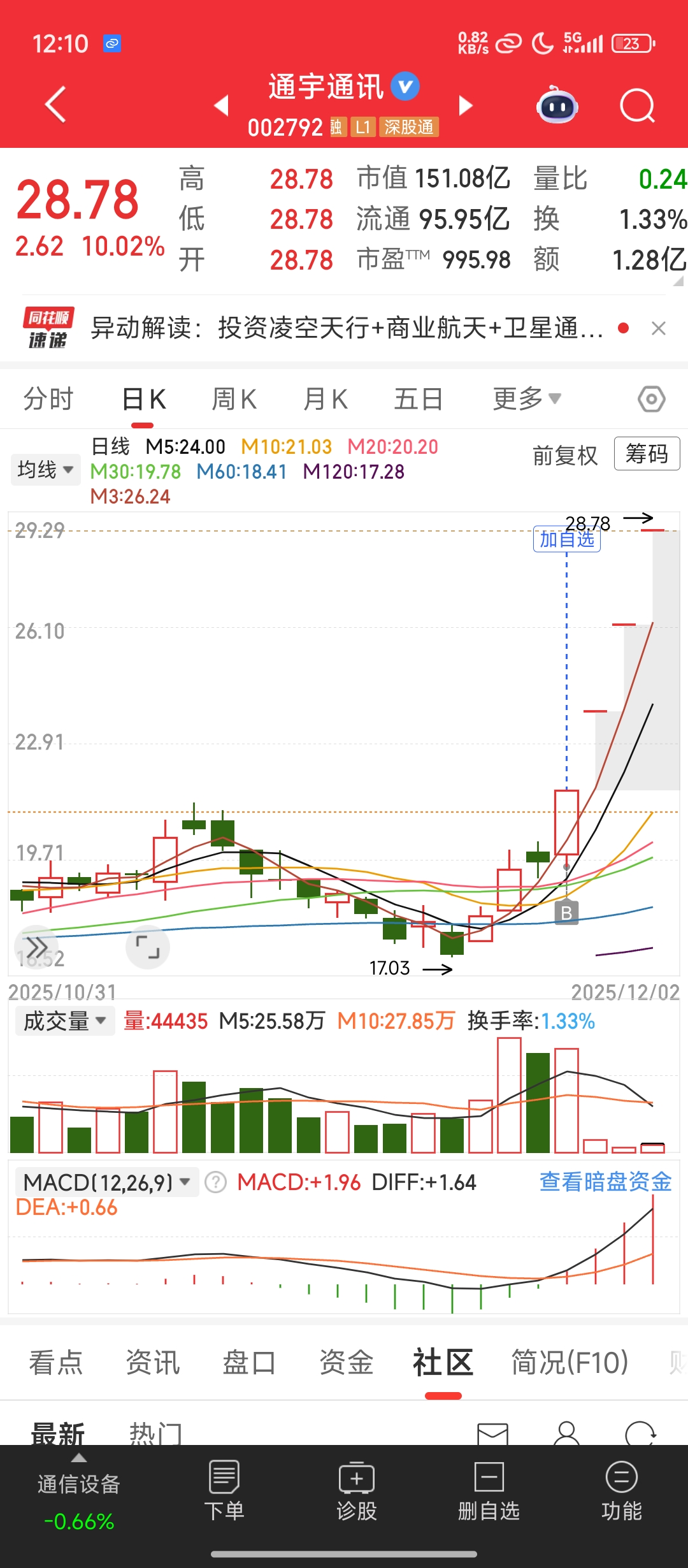
Task: Tap the 量:44435 volume readout
Action: click(166, 1021)
